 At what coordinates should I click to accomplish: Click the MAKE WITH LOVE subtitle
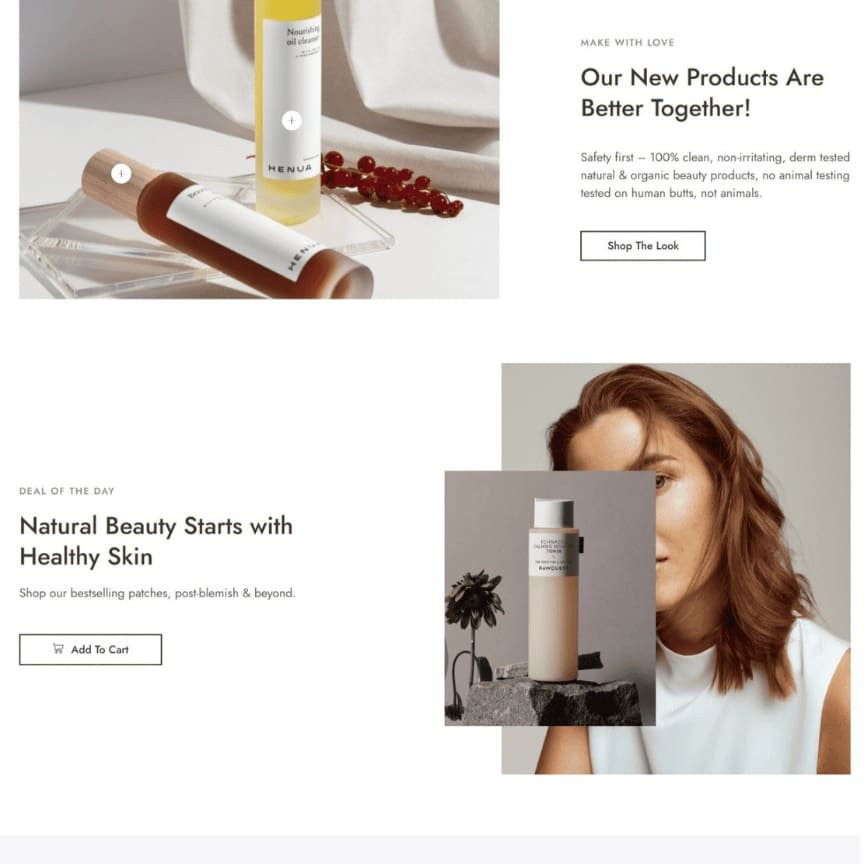(627, 42)
